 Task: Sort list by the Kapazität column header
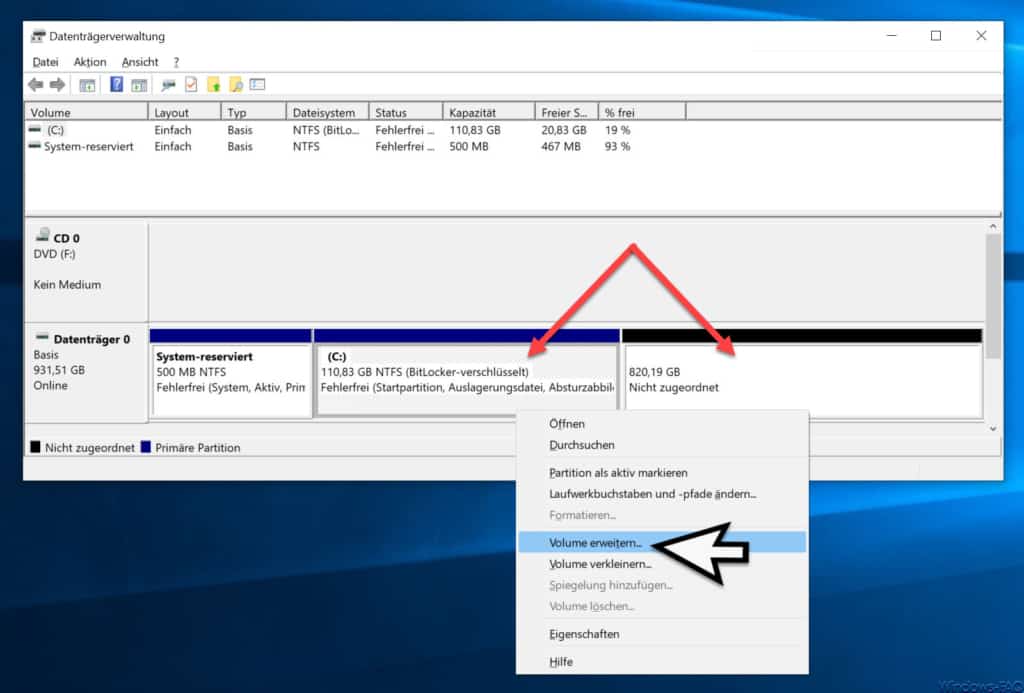click(472, 113)
